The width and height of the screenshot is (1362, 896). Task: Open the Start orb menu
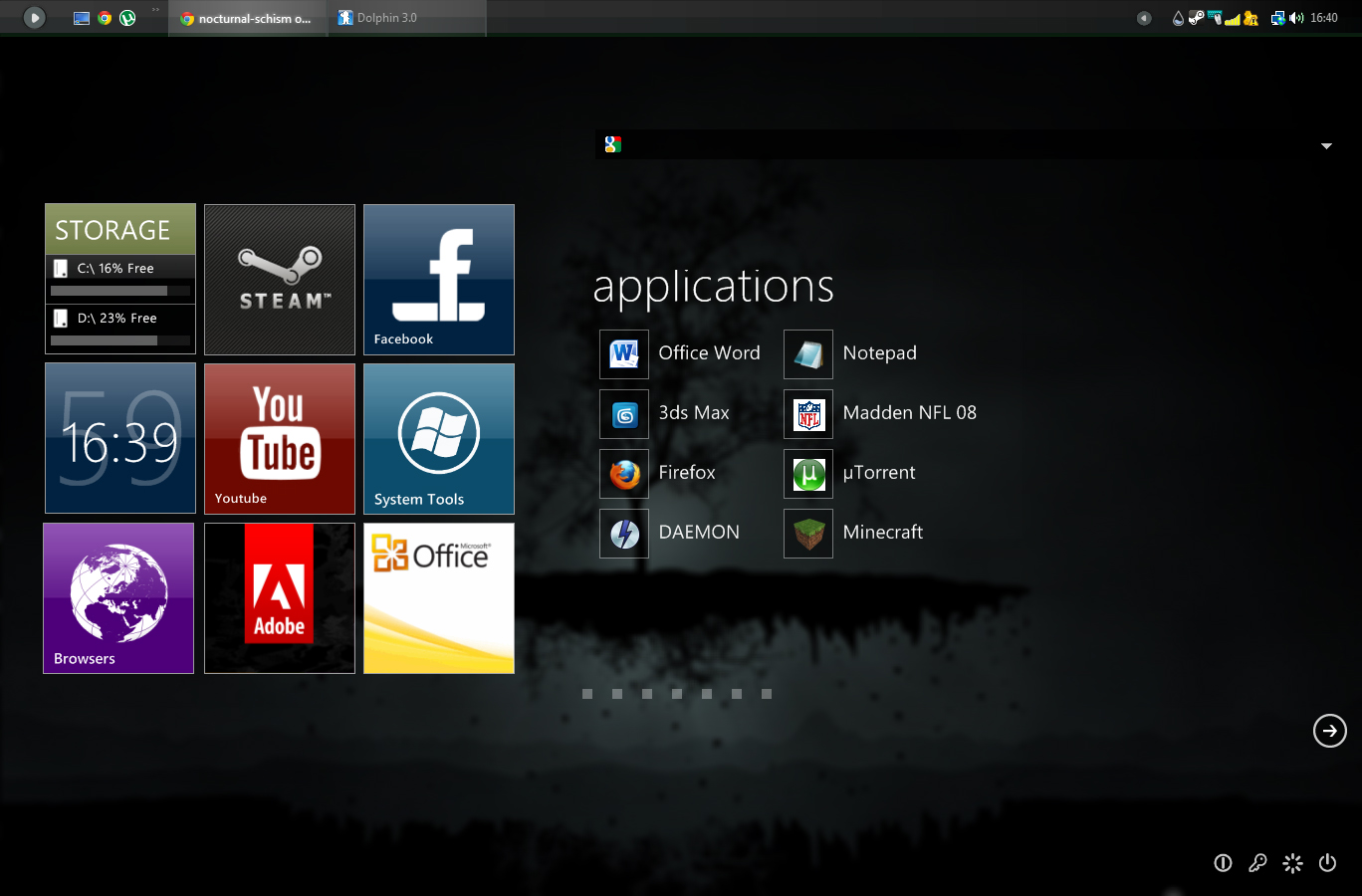click(34, 18)
